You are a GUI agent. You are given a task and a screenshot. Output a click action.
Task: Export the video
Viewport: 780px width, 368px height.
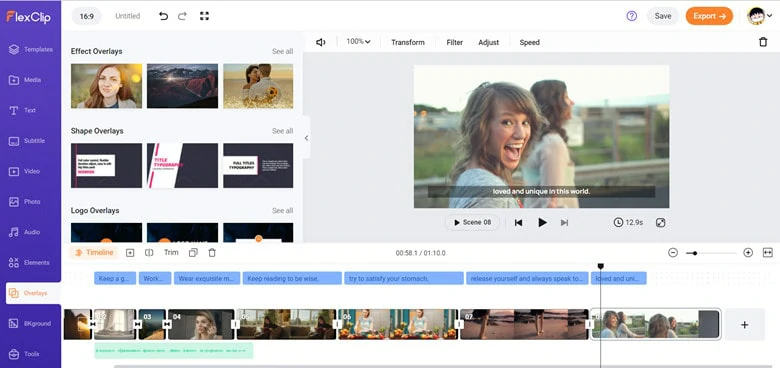click(709, 16)
